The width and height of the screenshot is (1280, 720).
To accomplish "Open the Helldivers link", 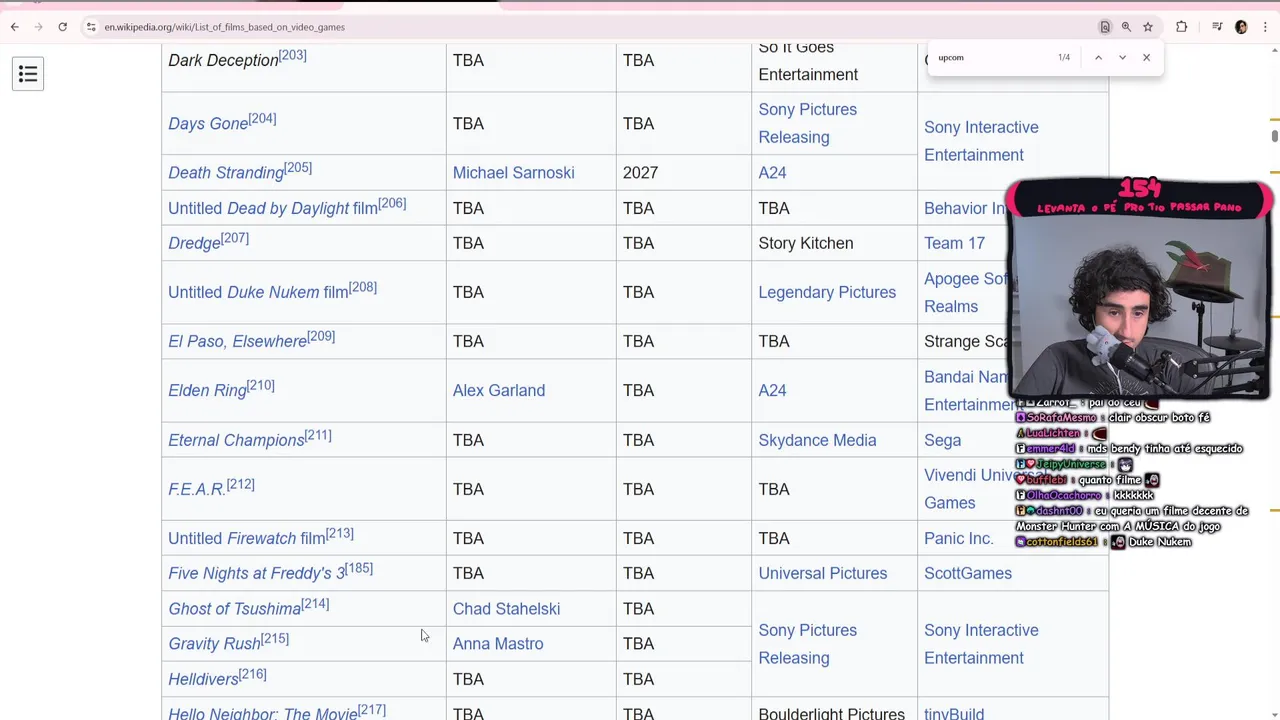I will pyautogui.click(x=203, y=680).
